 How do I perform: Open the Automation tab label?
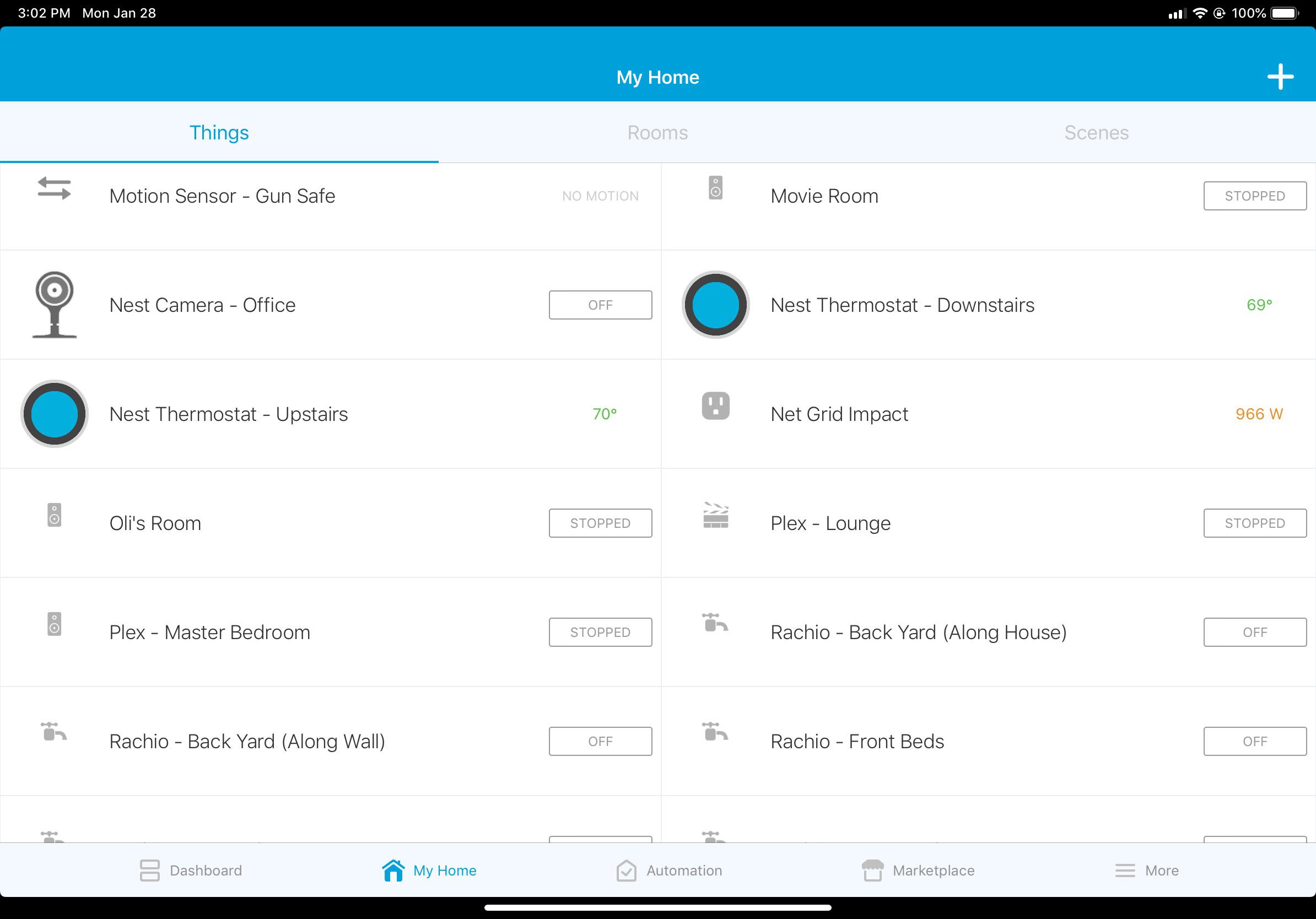tap(684, 871)
